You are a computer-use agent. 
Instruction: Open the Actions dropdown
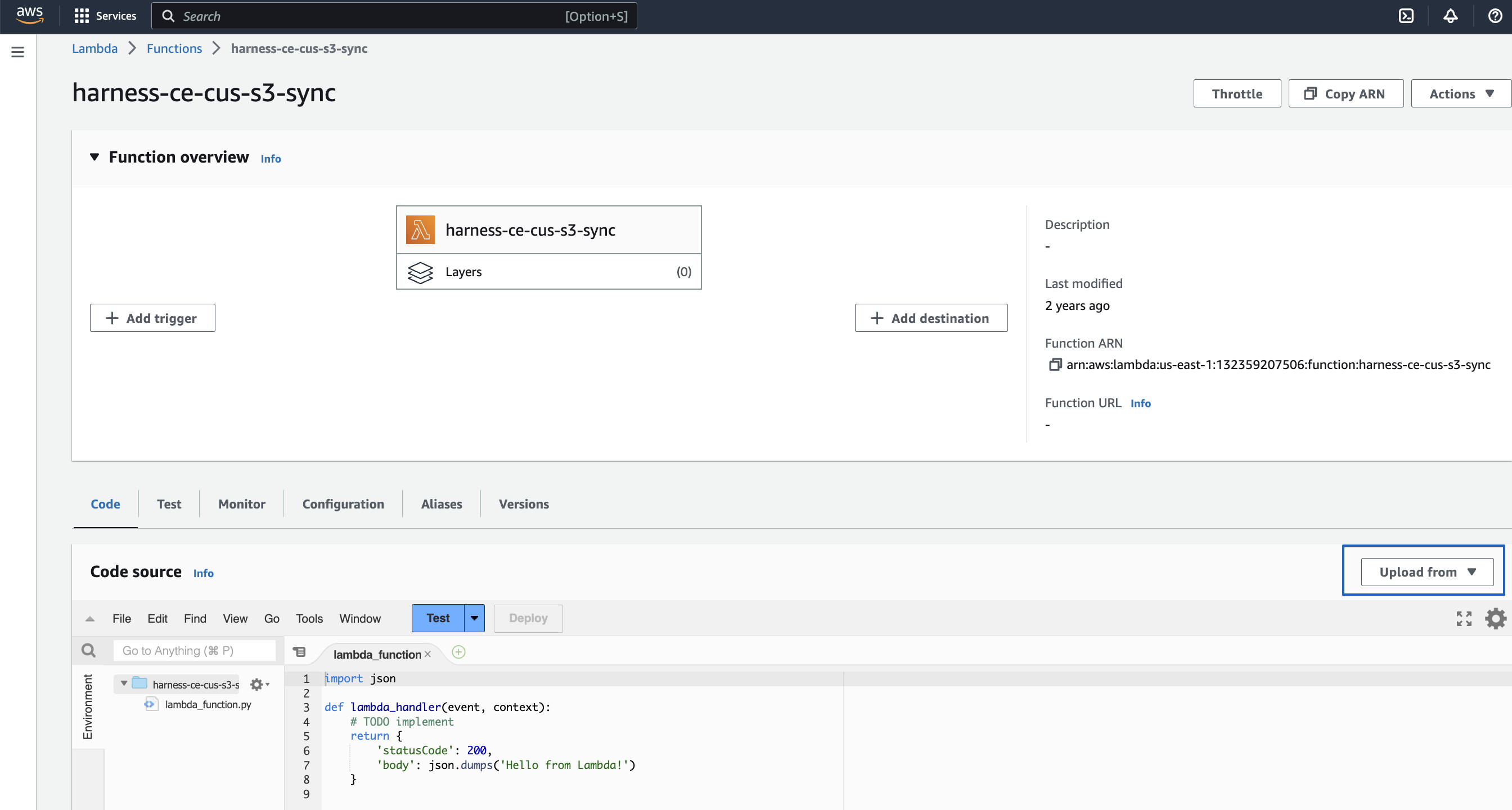click(1461, 94)
